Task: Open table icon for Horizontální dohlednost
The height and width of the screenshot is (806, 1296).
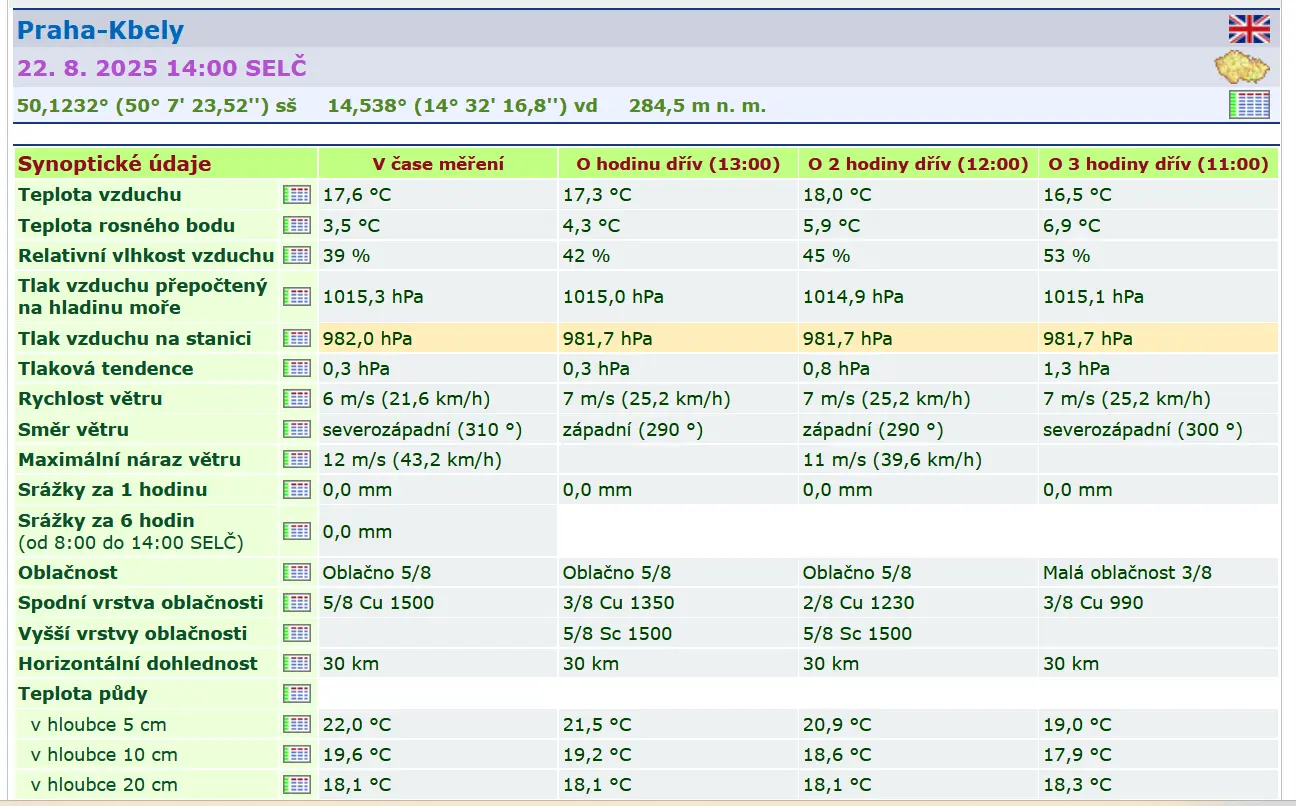Action: tap(297, 663)
